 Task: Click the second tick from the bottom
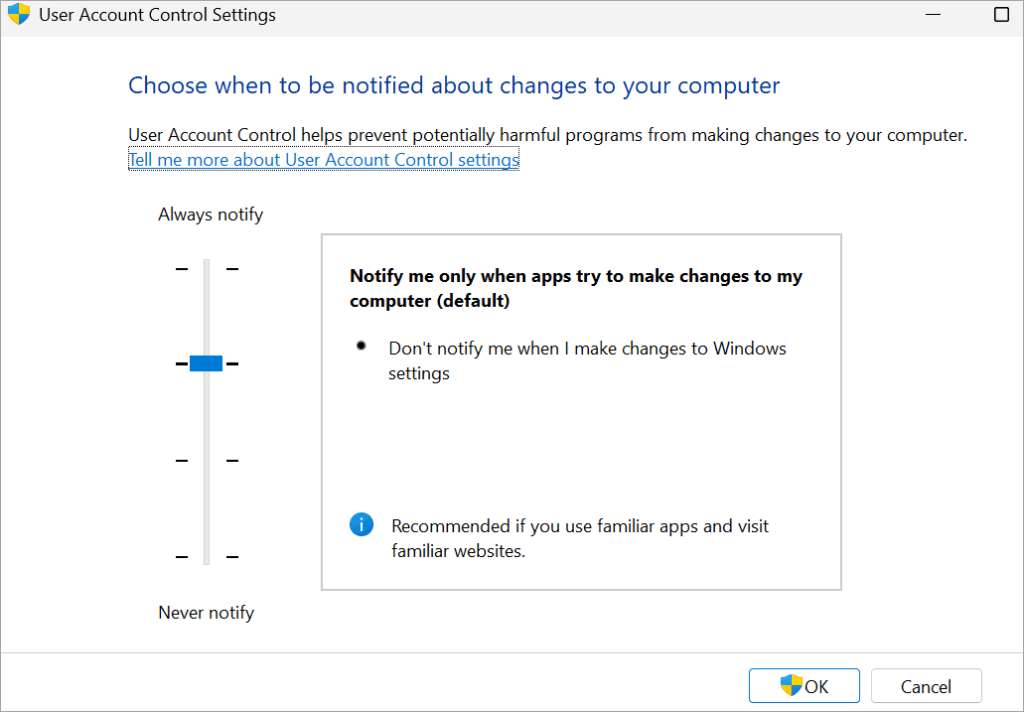click(205, 460)
